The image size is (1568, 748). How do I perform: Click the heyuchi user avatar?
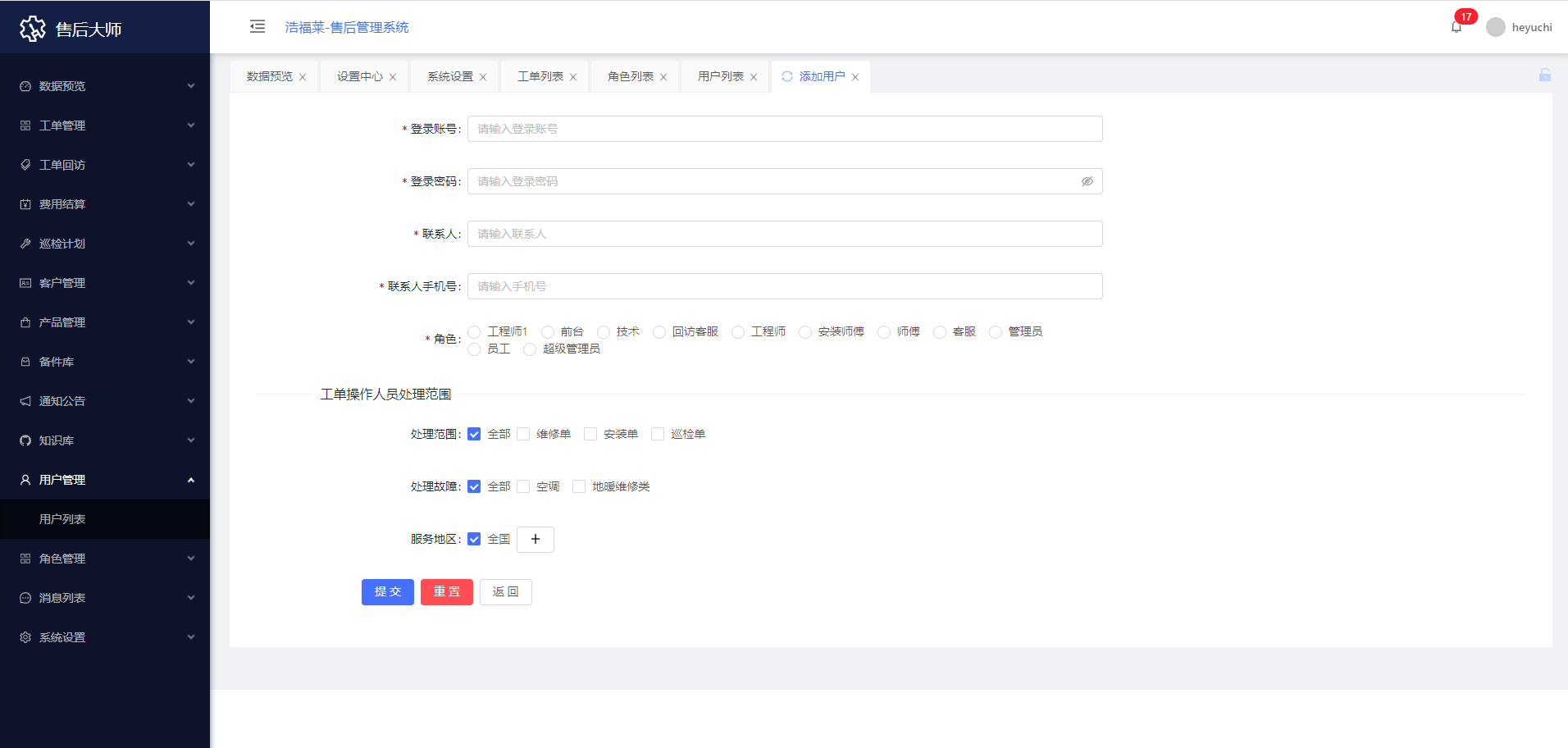(x=1496, y=27)
